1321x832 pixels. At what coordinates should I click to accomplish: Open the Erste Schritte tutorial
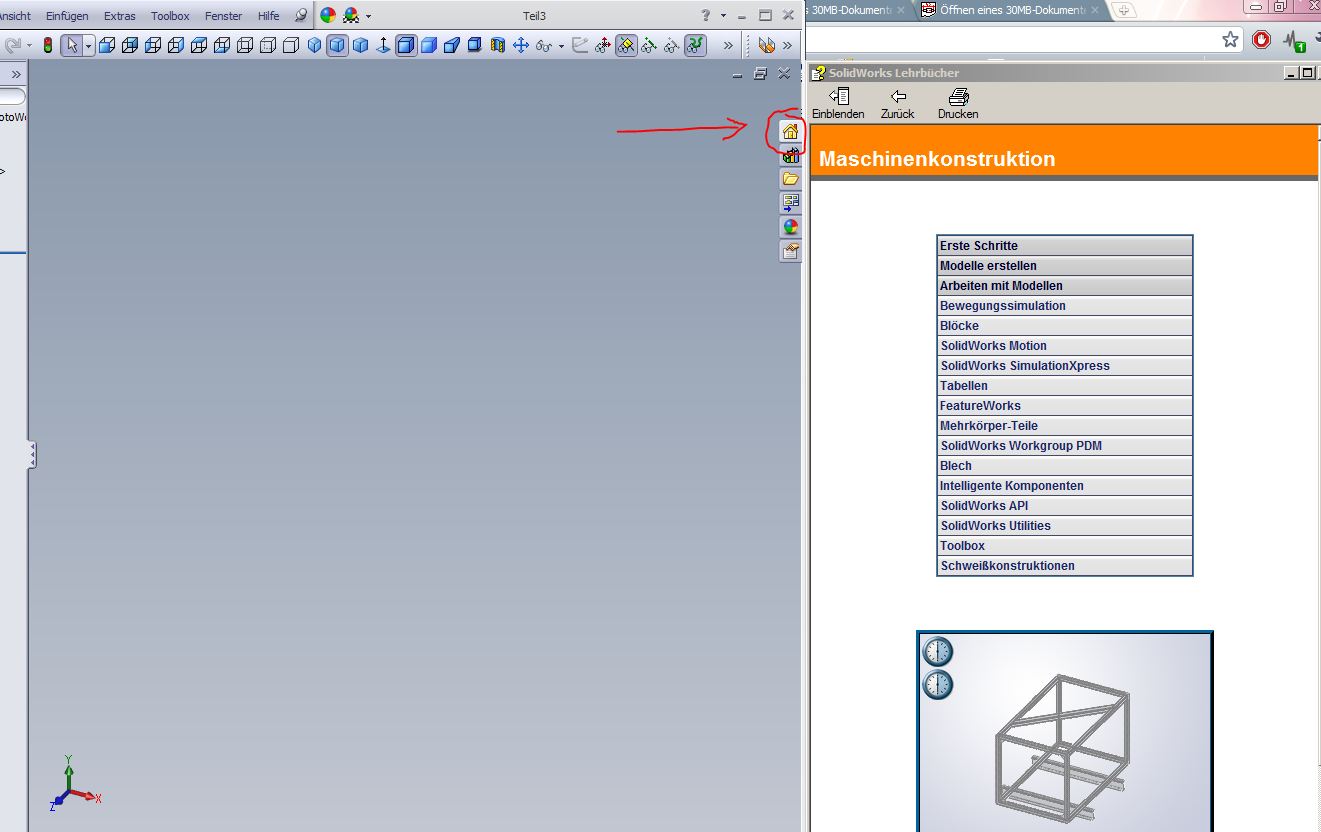coord(1065,246)
